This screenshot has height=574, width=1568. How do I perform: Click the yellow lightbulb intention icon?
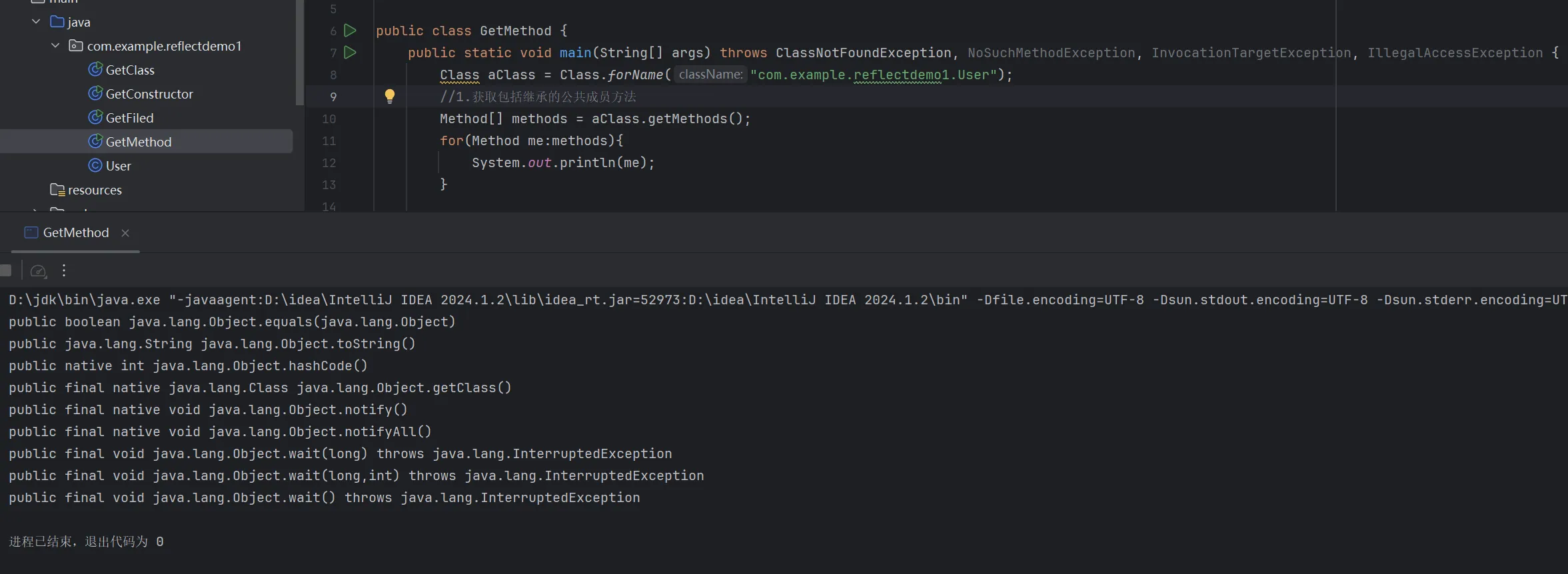point(390,97)
